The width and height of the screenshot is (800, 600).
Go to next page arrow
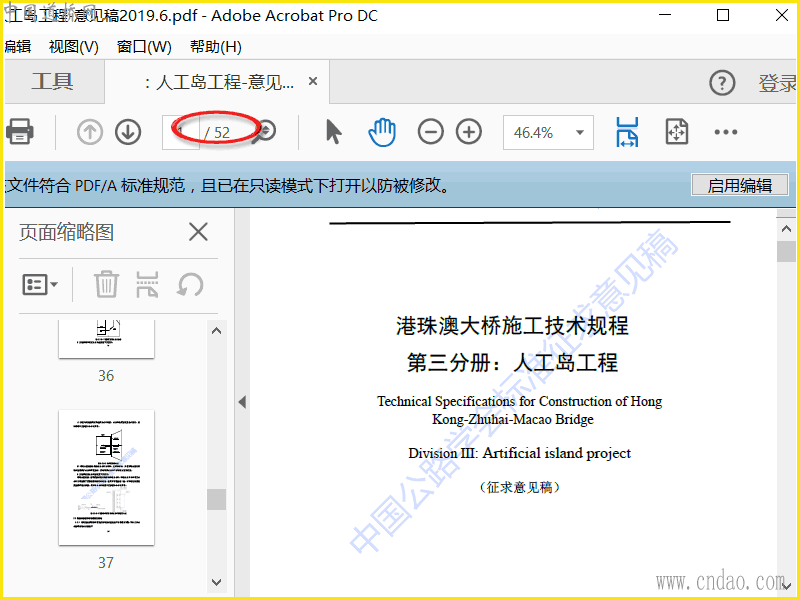click(x=128, y=132)
